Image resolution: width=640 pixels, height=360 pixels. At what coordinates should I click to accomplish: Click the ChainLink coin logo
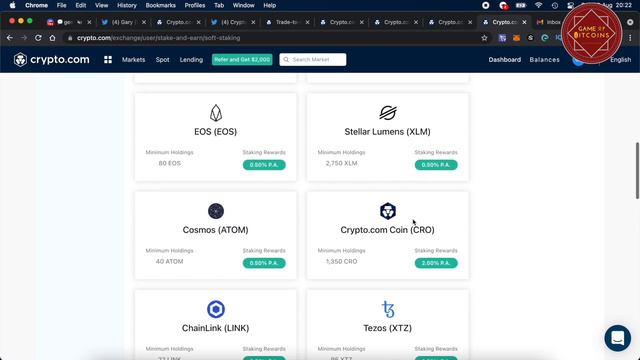[x=216, y=309]
